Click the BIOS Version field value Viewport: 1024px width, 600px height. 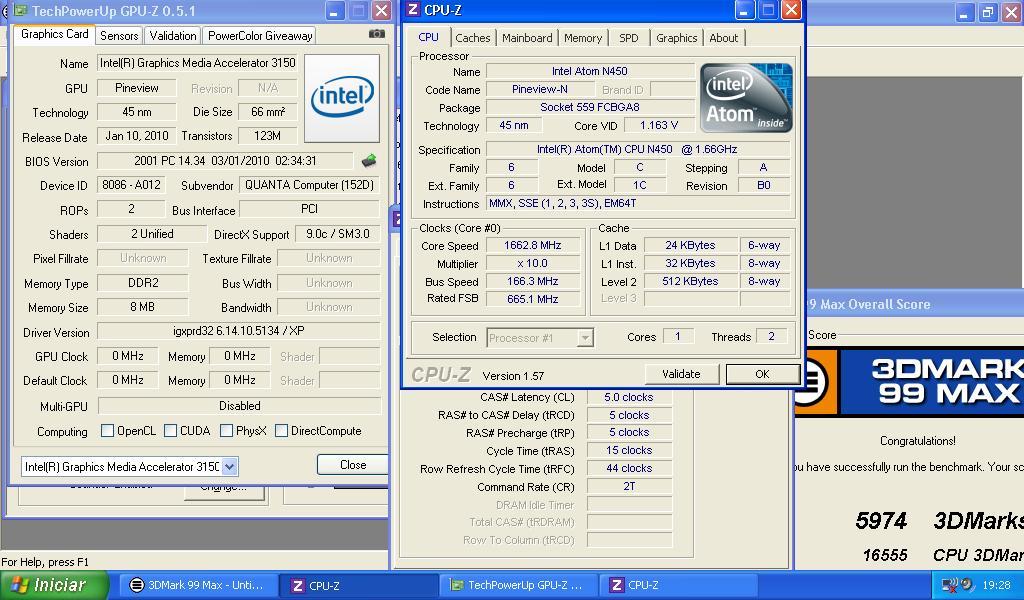point(225,161)
